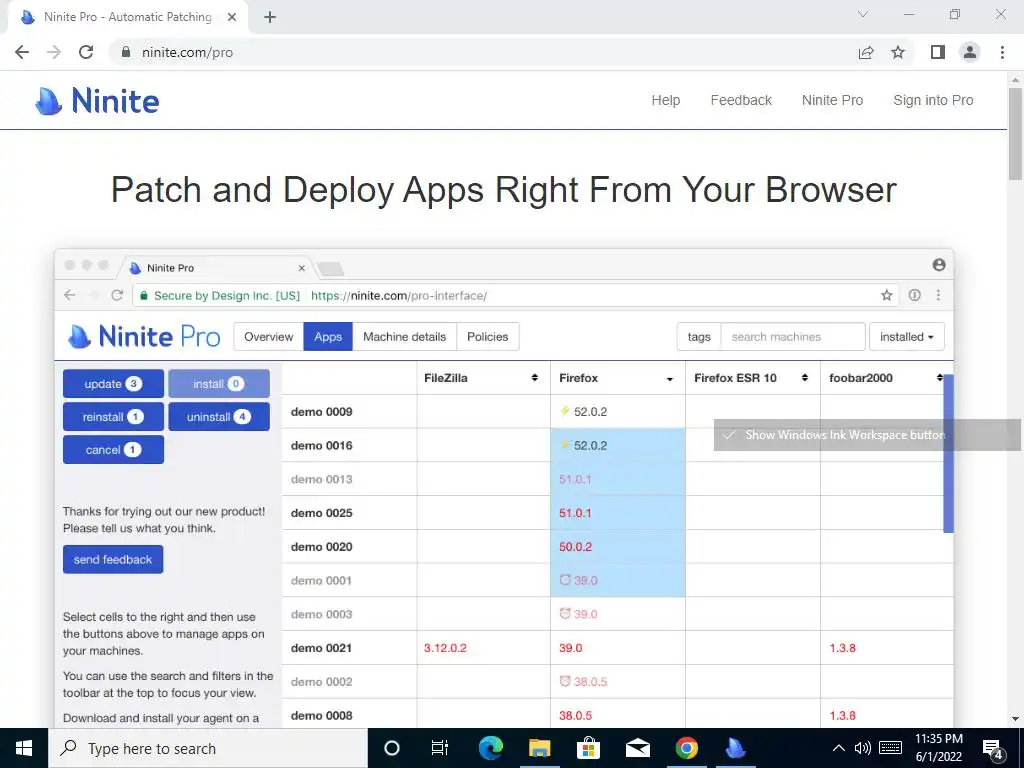Open the Chrome side panel icon

click(938, 52)
